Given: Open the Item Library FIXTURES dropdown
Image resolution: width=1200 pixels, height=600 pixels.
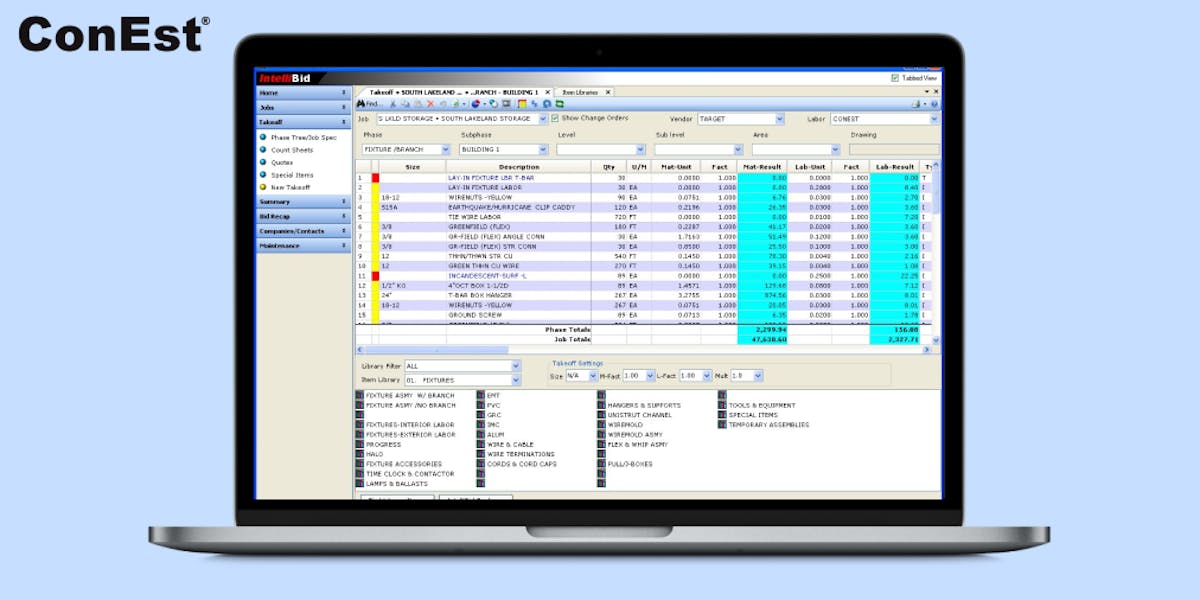Looking at the screenshot, I should point(516,380).
